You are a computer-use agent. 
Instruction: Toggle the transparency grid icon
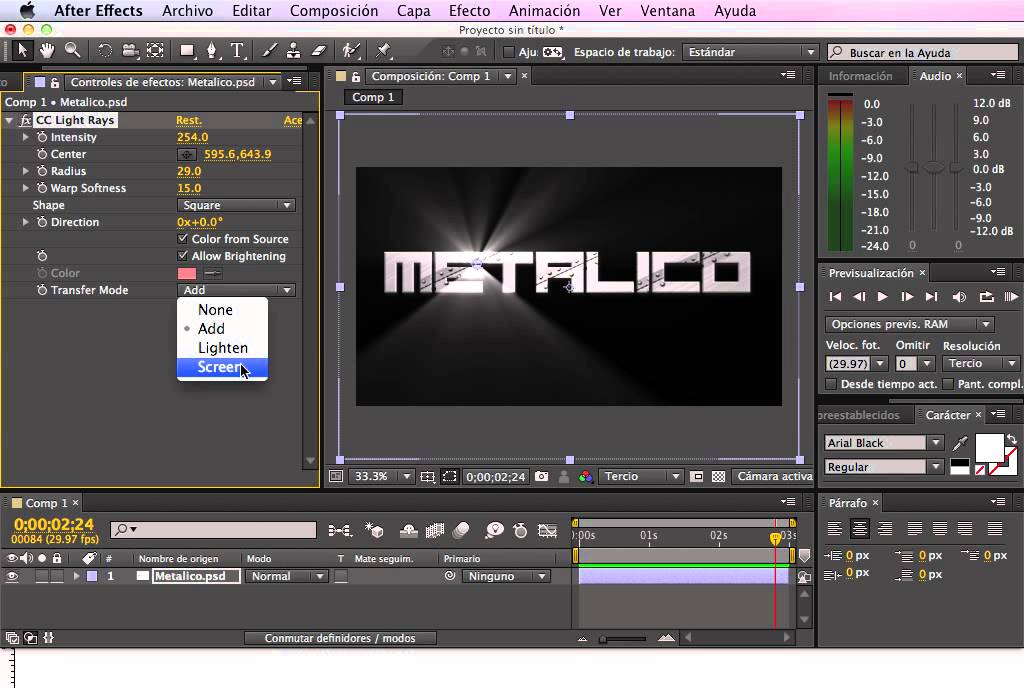[718, 477]
